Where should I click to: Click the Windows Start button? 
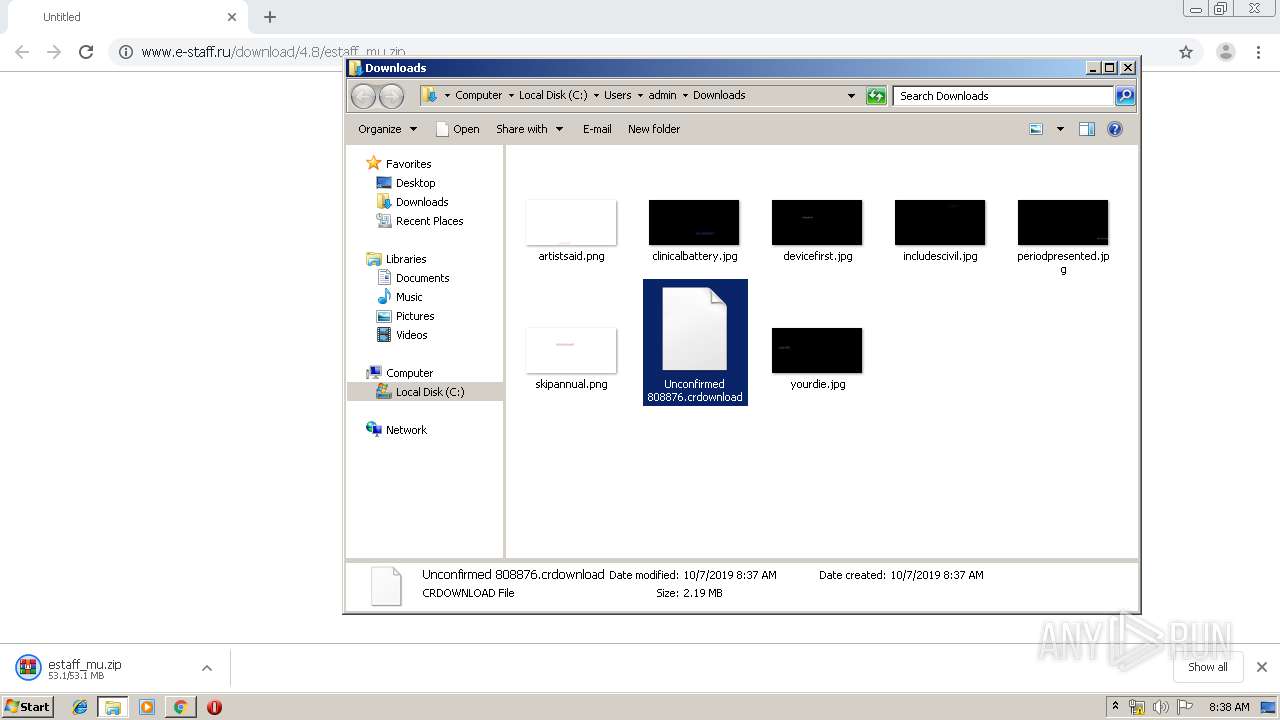click(28, 706)
